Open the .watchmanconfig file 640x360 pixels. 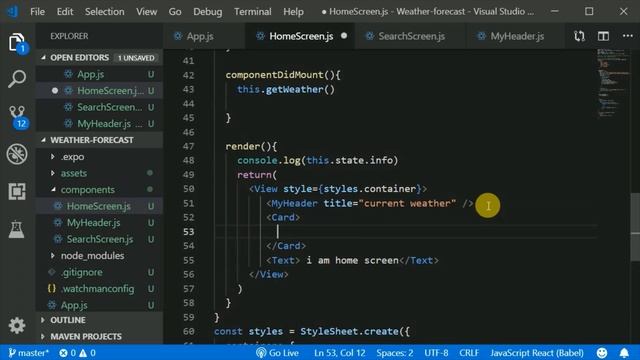(100, 289)
